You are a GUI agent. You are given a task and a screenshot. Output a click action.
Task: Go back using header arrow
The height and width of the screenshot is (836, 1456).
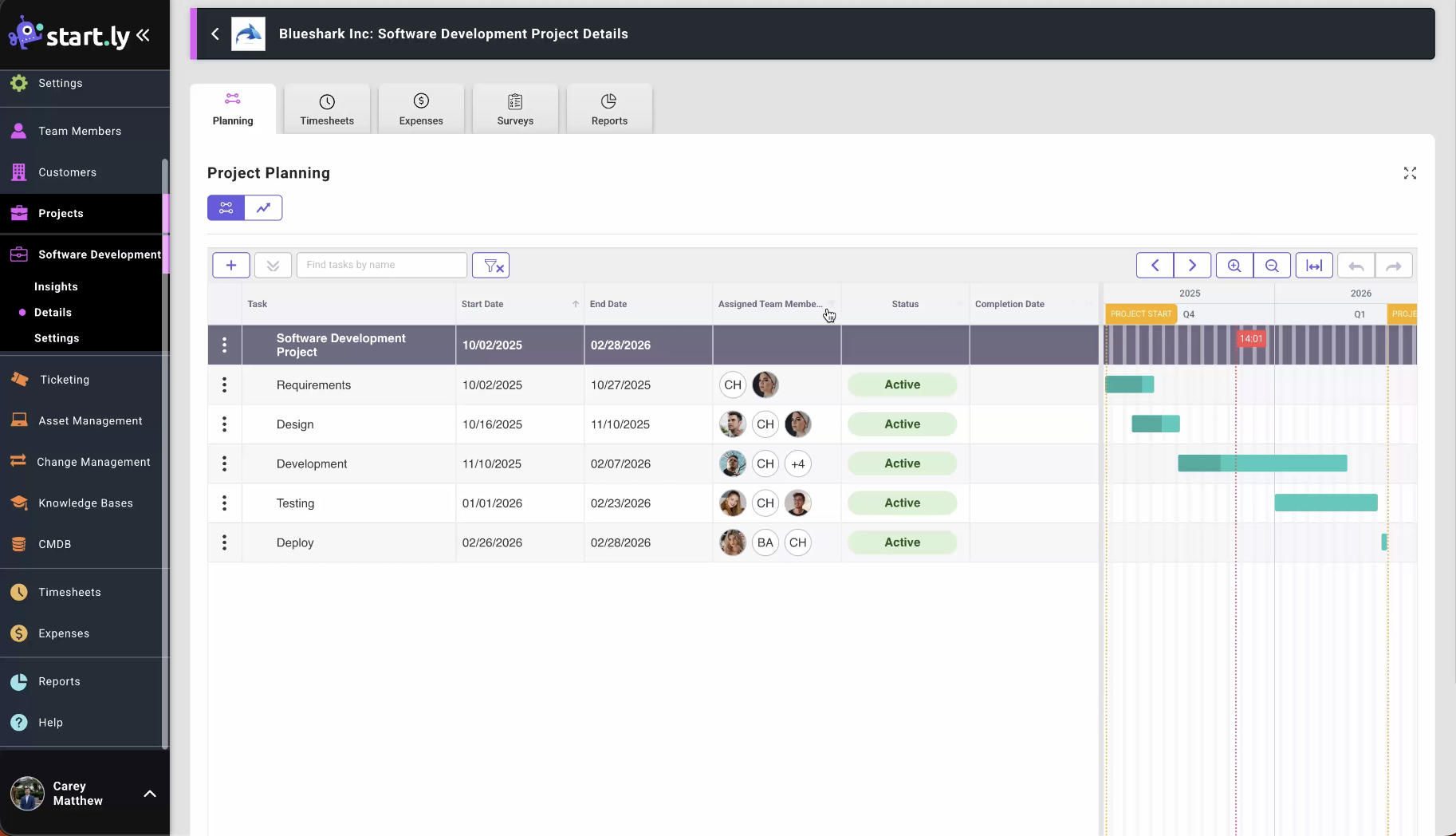(215, 34)
